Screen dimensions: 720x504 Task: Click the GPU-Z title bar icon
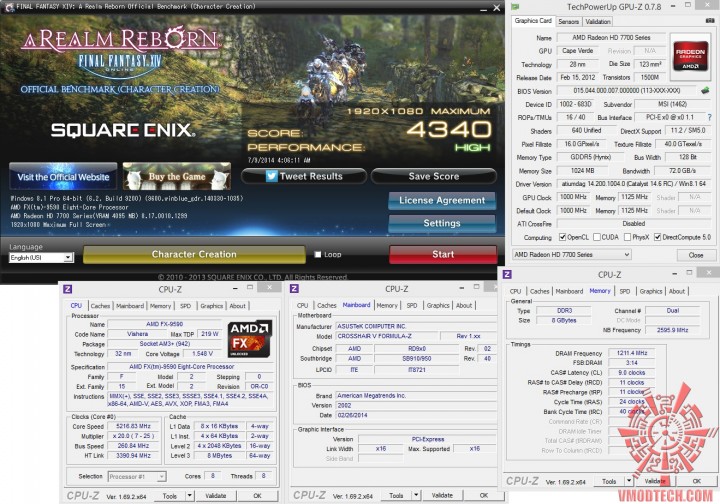pos(516,6)
